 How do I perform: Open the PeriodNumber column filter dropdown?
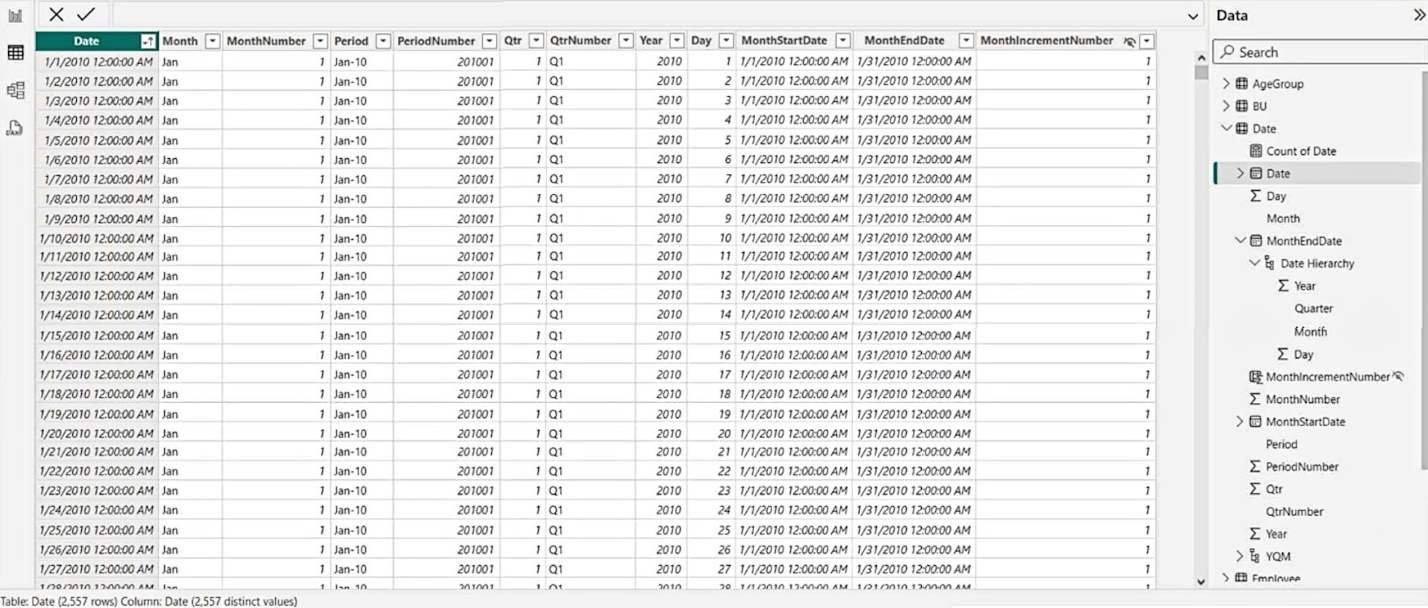(x=489, y=41)
